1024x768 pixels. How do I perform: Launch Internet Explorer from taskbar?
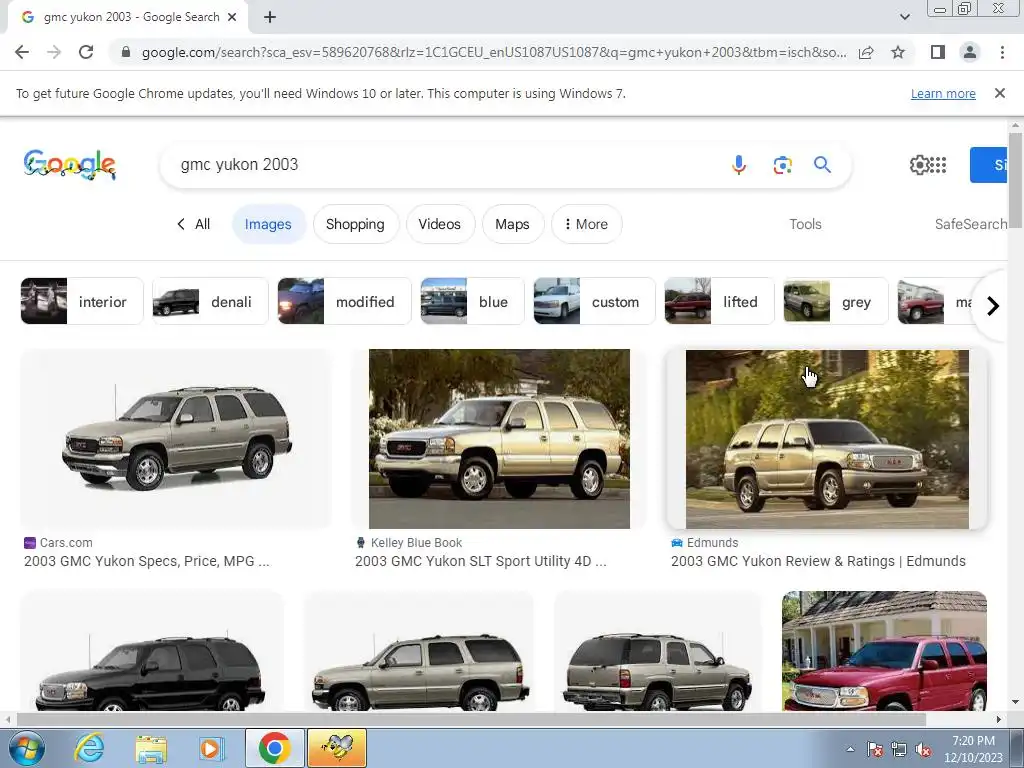click(89, 748)
